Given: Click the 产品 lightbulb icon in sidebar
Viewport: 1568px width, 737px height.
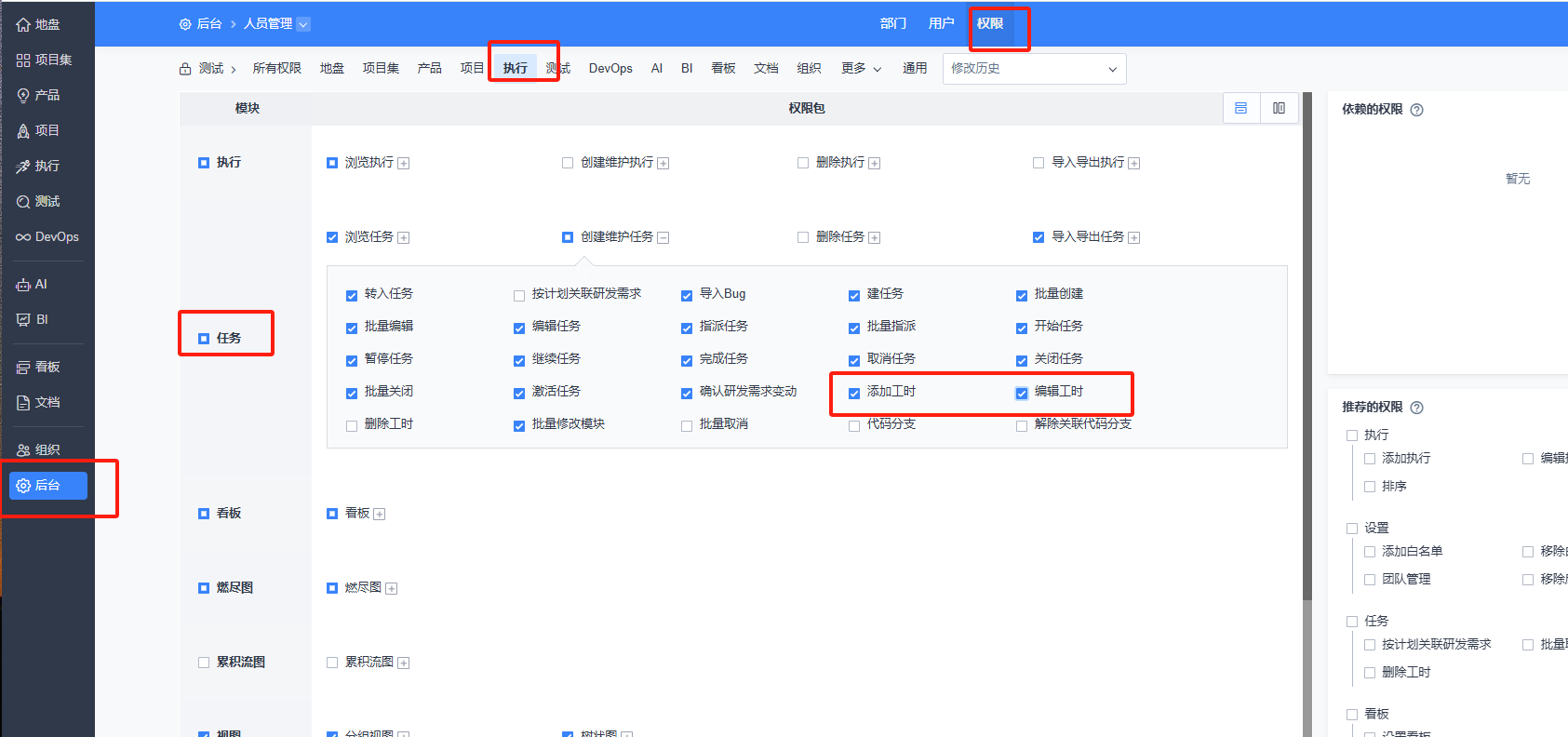Looking at the screenshot, I should coord(23,96).
